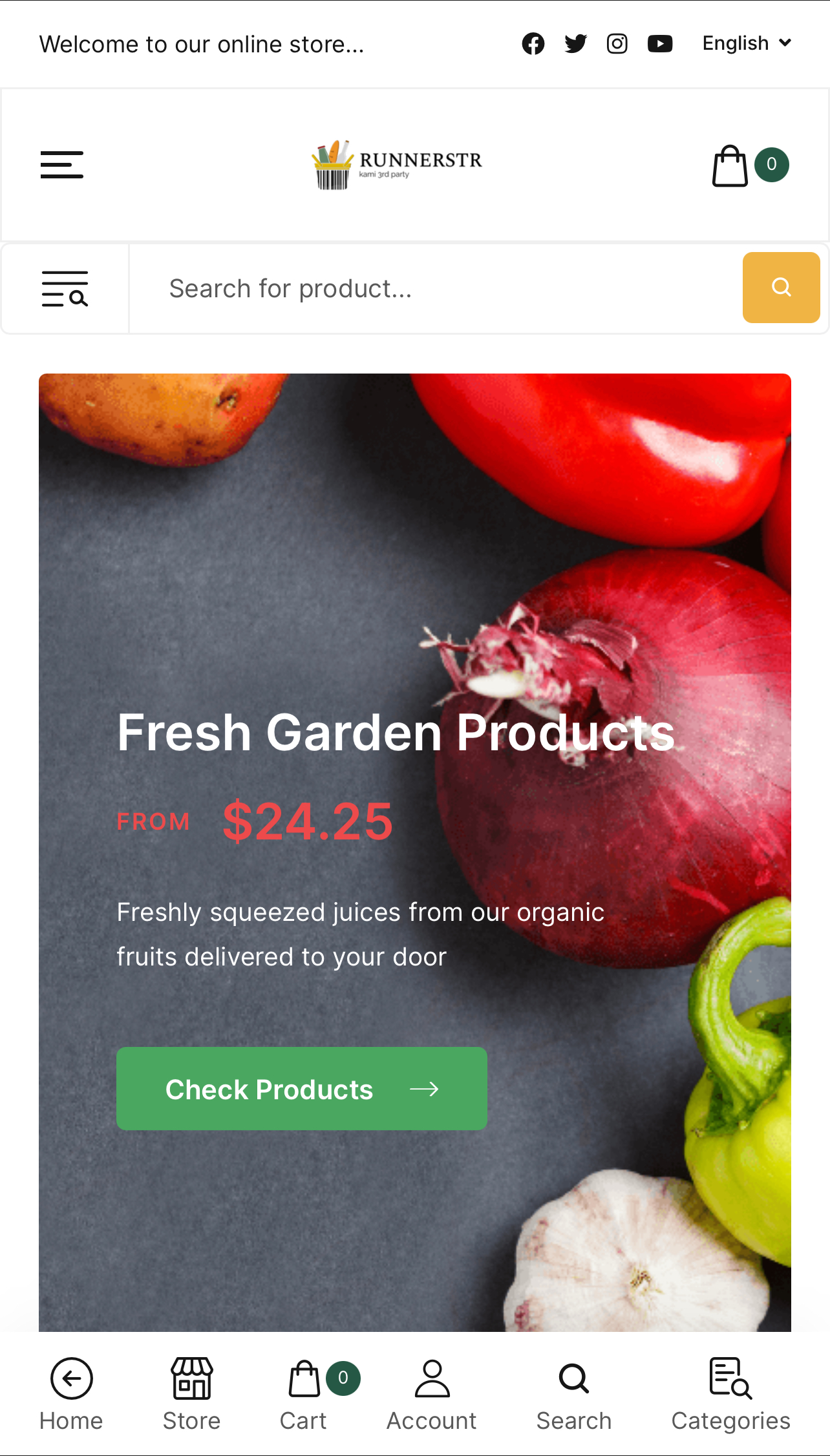Submit search with yellow magnifier button

point(781,288)
